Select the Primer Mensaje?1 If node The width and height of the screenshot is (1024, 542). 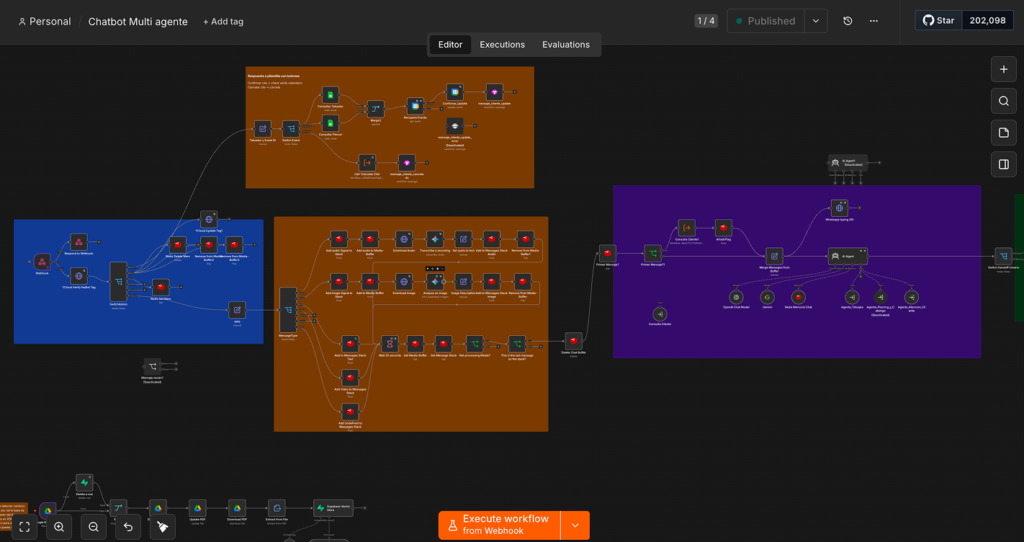click(653, 253)
